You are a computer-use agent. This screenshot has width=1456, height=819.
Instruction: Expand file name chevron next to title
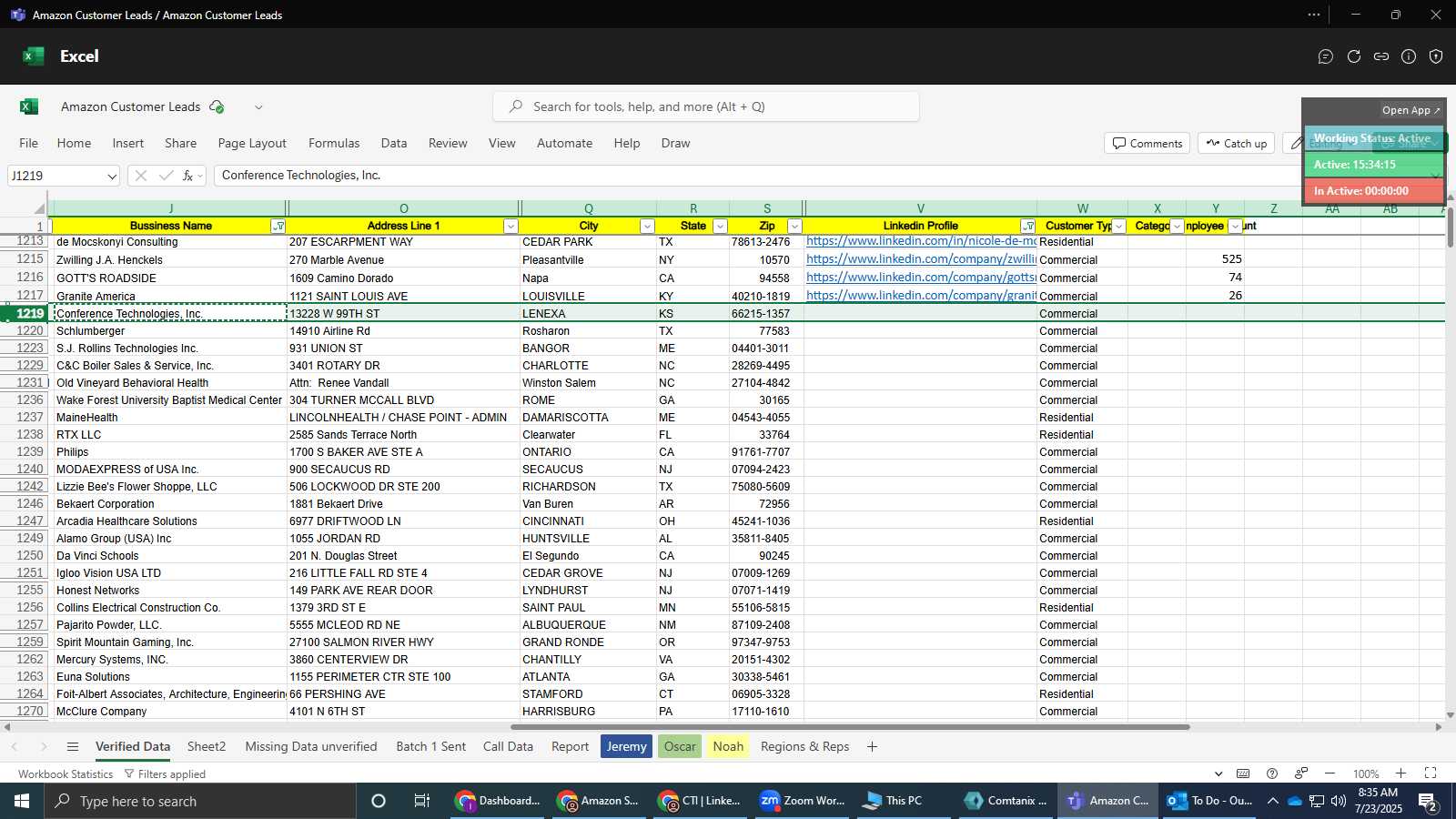click(x=258, y=107)
